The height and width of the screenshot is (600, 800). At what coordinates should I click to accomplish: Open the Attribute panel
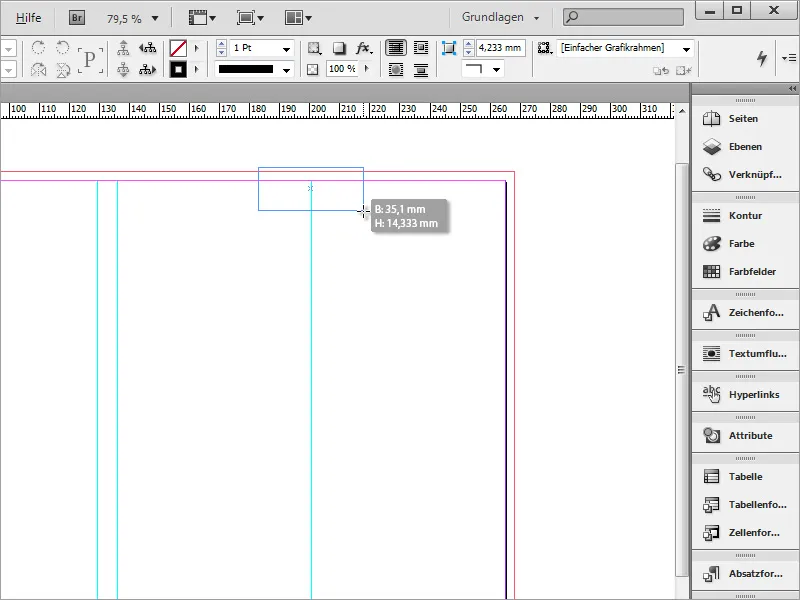pyautogui.click(x=745, y=436)
